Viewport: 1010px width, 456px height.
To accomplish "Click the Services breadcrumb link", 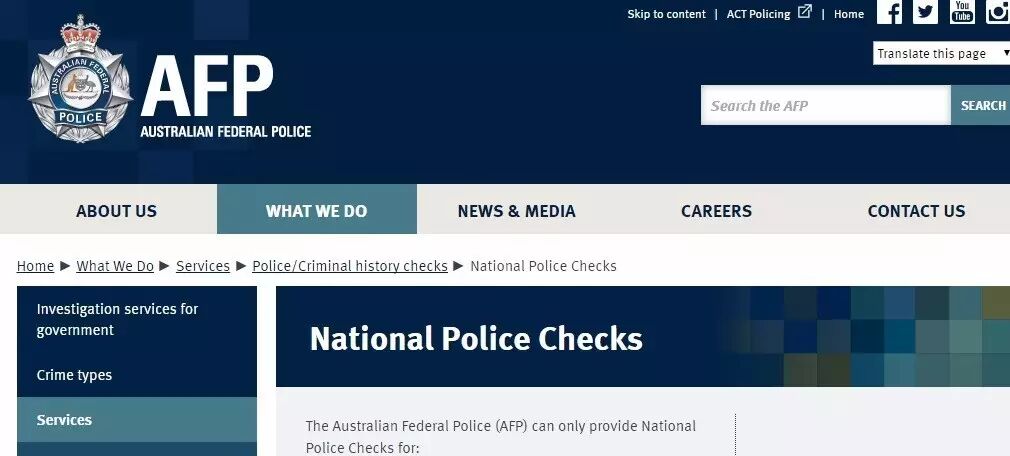I will point(203,266).
